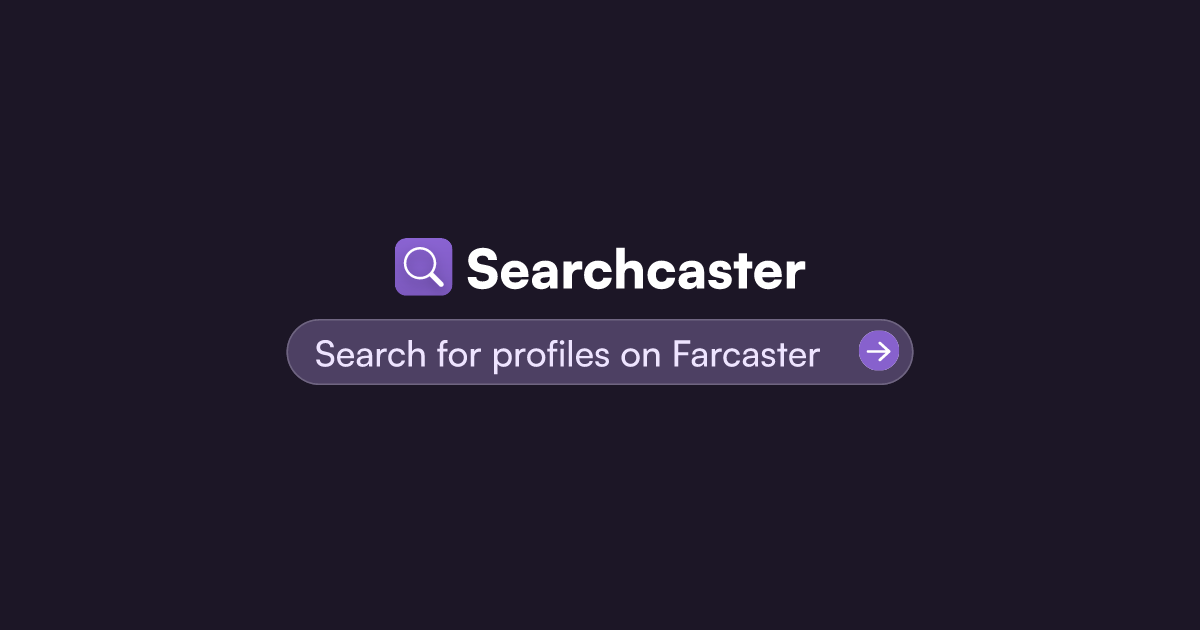The height and width of the screenshot is (630, 1200).
Task: Click the white magnifier glyph in the logo
Action: pos(423,267)
